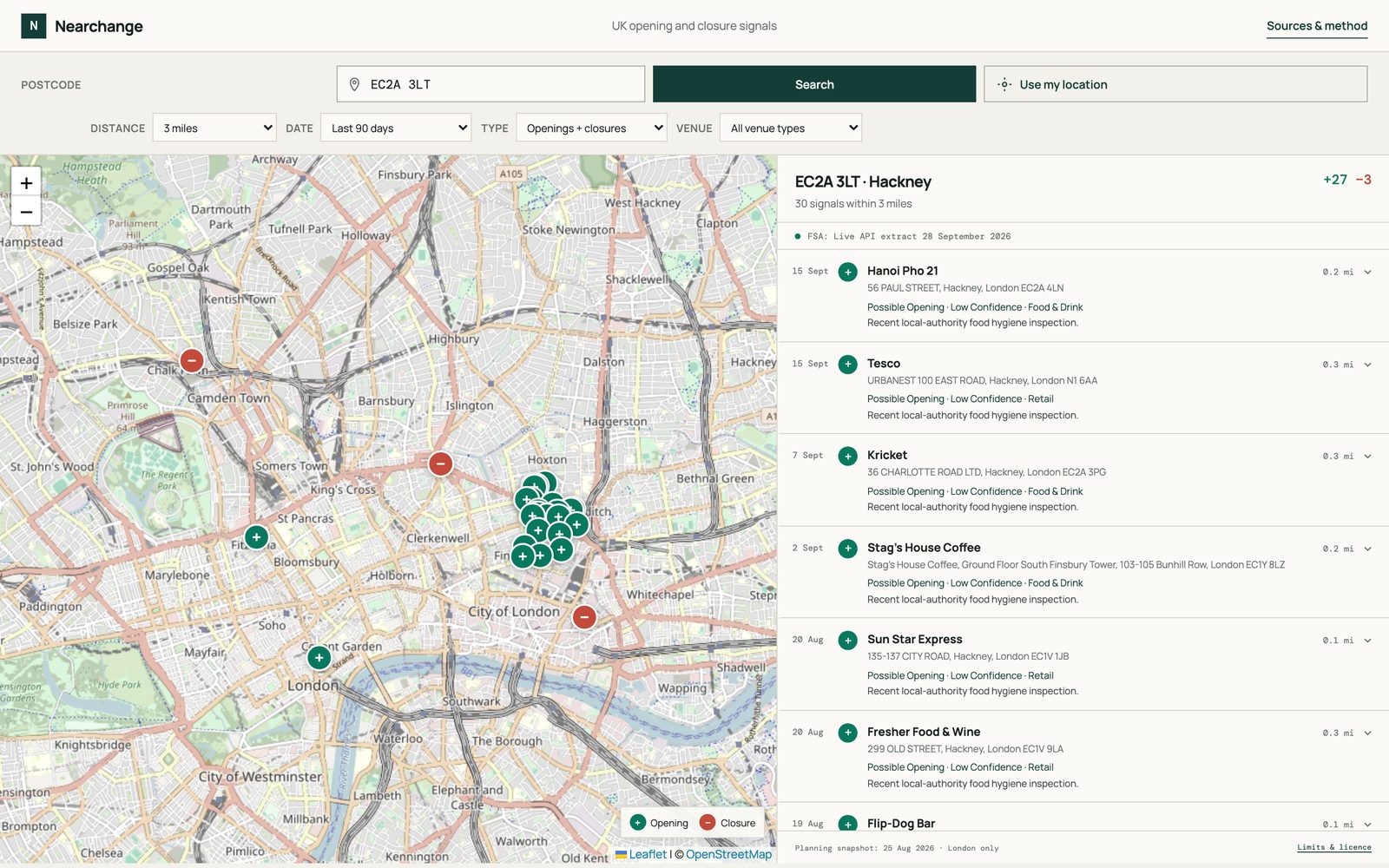This screenshot has width=1389, height=868.
Task: Click the 56 PAUL STREET address line
Action: [965, 288]
